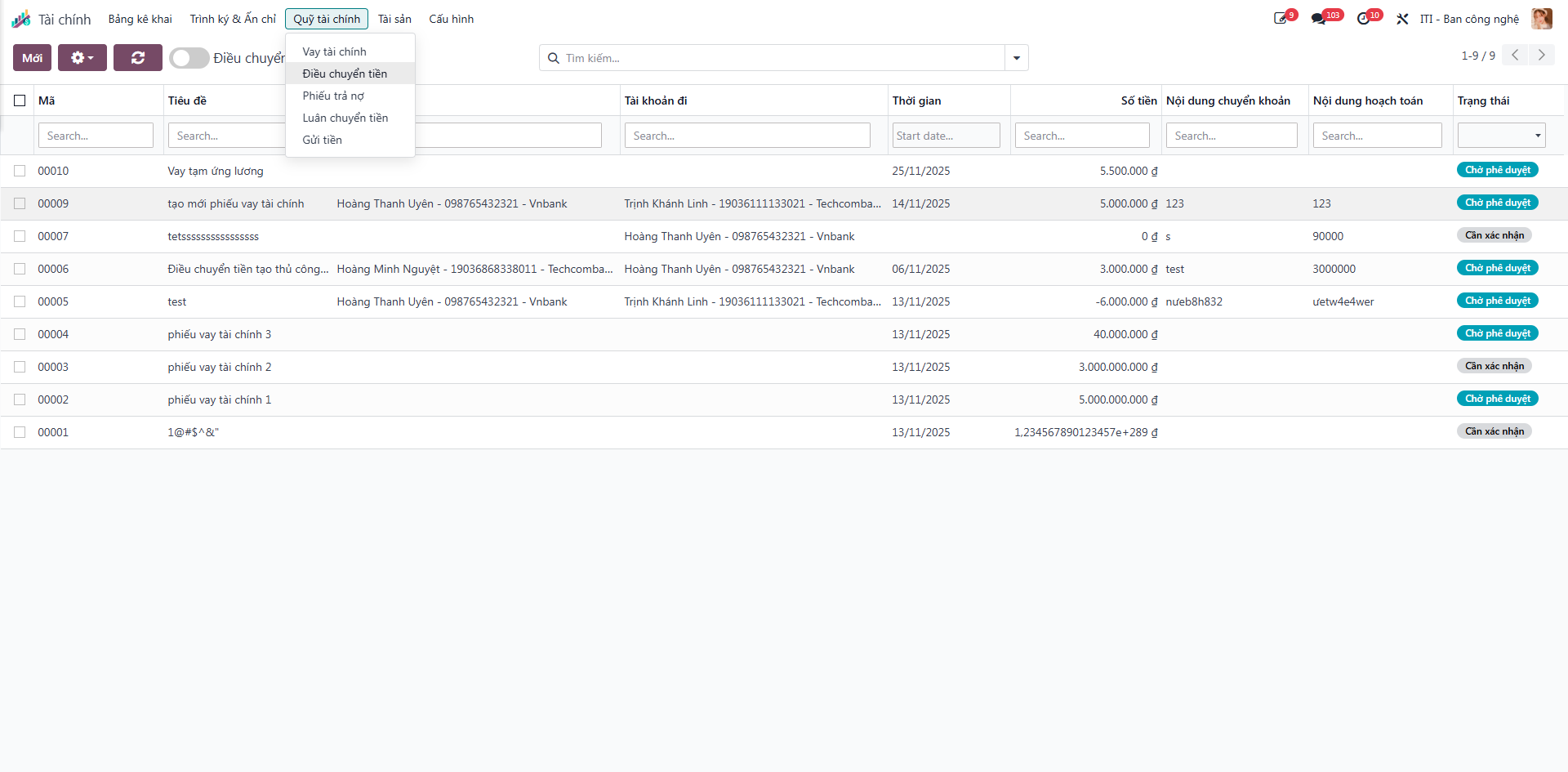
Task: Open the Trạng thái filter dropdown
Action: point(1502,136)
